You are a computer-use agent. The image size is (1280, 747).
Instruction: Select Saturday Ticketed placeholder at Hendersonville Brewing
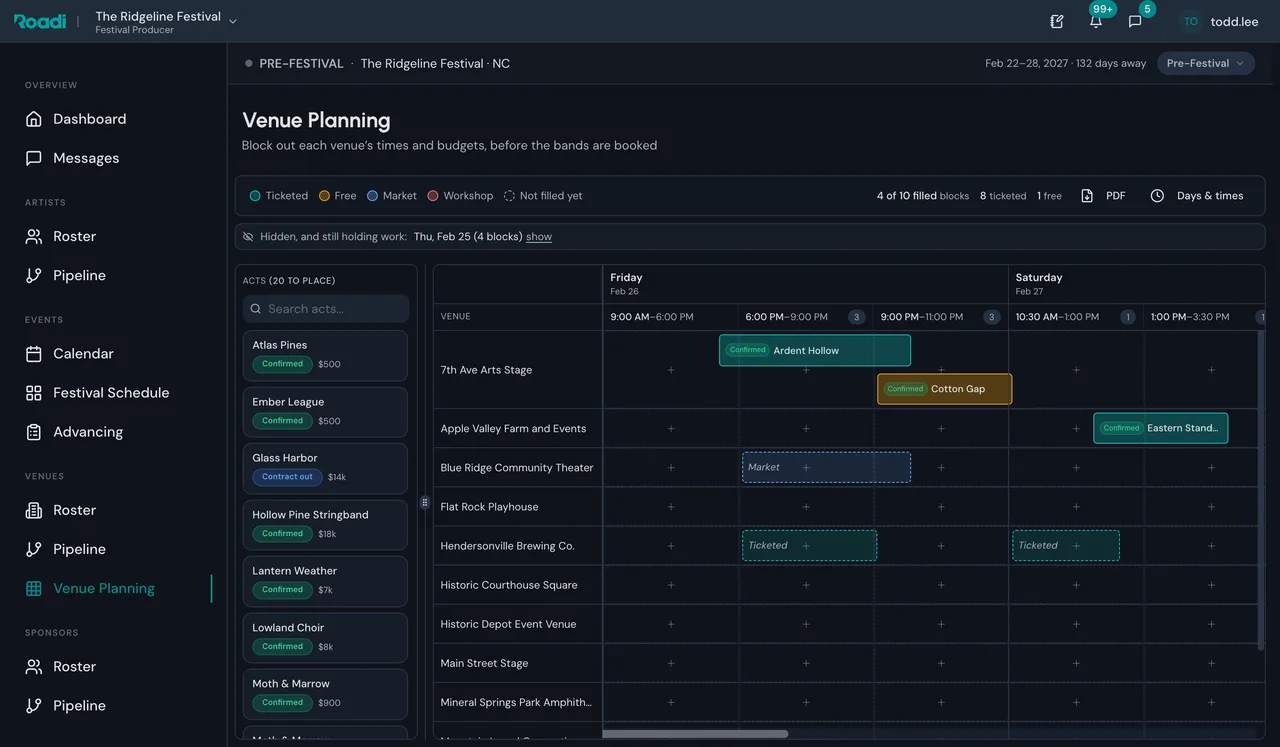1066,545
